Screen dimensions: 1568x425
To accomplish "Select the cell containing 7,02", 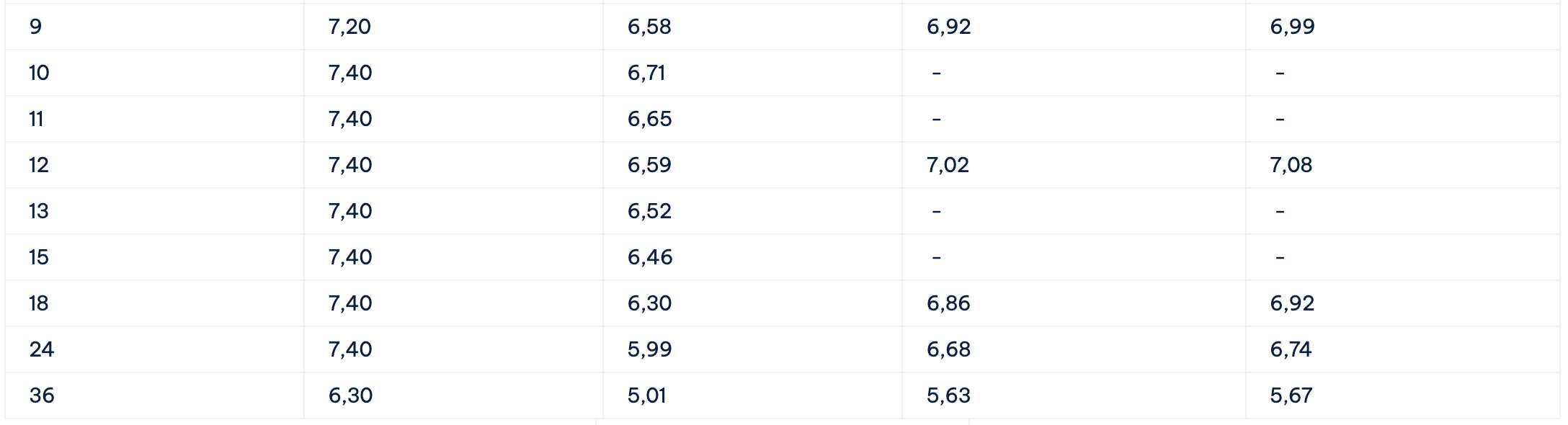I will (948, 165).
